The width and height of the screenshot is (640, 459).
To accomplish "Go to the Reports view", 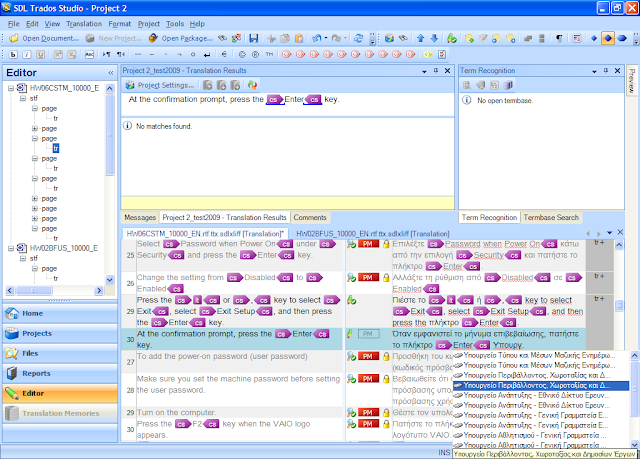I will tap(60, 373).
